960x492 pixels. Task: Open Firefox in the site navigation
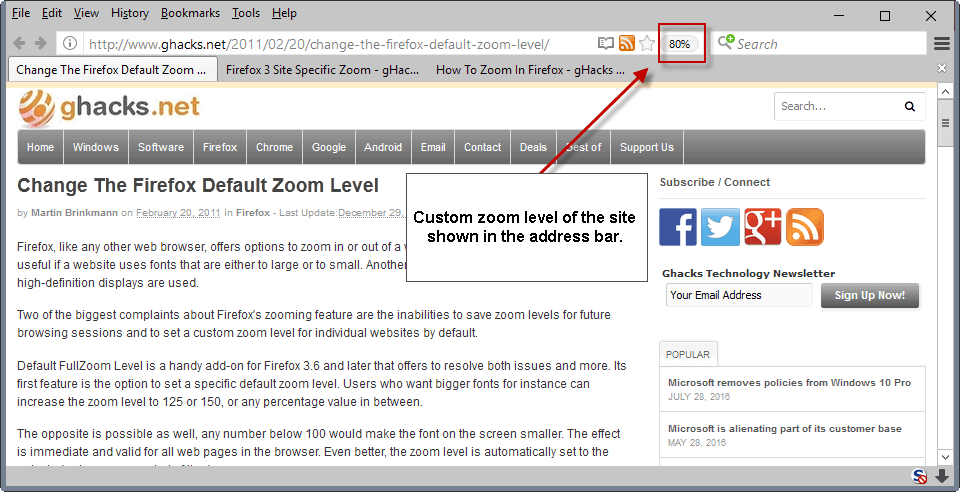pyautogui.click(x=220, y=147)
